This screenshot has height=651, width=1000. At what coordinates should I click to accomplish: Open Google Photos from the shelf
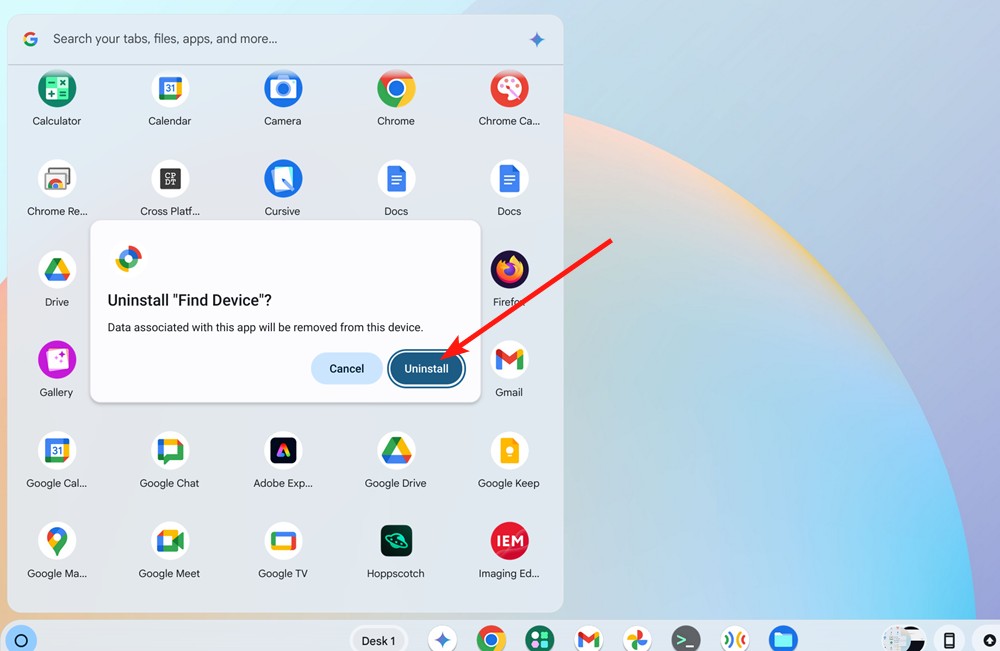(x=637, y=638)
